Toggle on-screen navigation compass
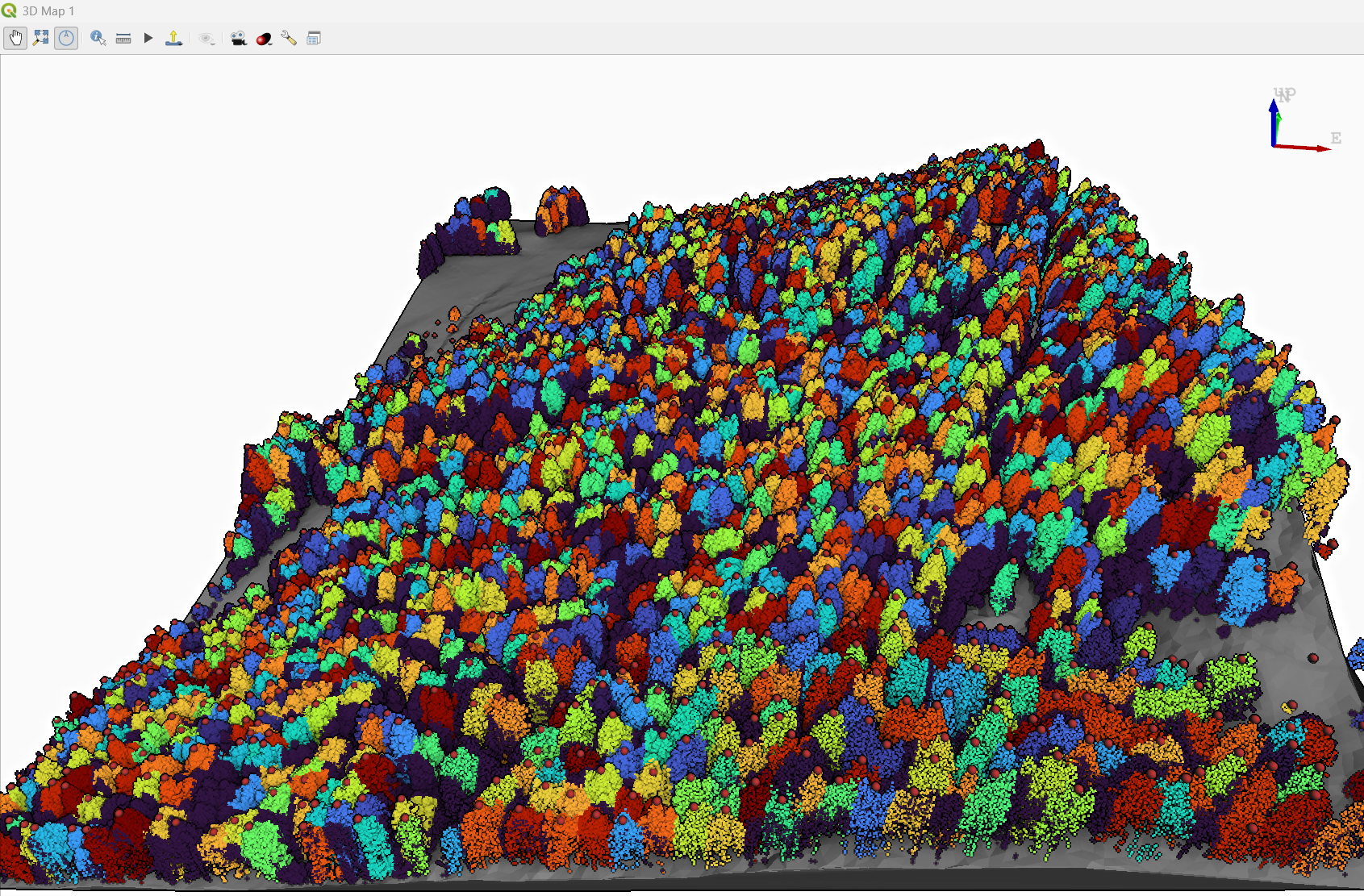Screen dimensions: 1364x896 [66, 38]
